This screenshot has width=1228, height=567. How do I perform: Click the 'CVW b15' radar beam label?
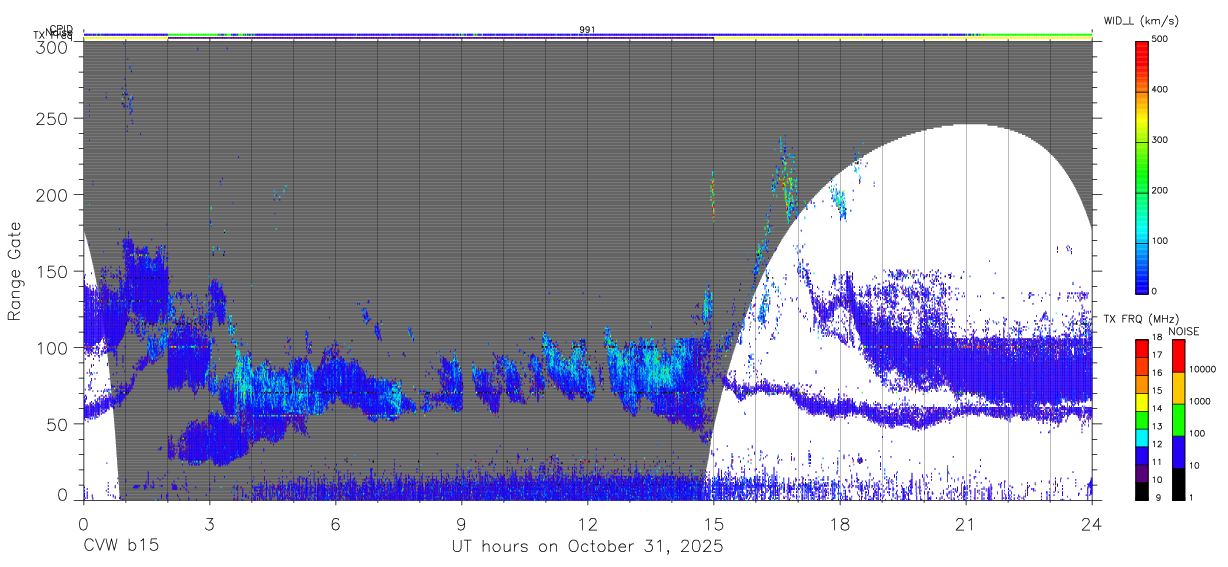pyautogui.click(x=121, y=547)
